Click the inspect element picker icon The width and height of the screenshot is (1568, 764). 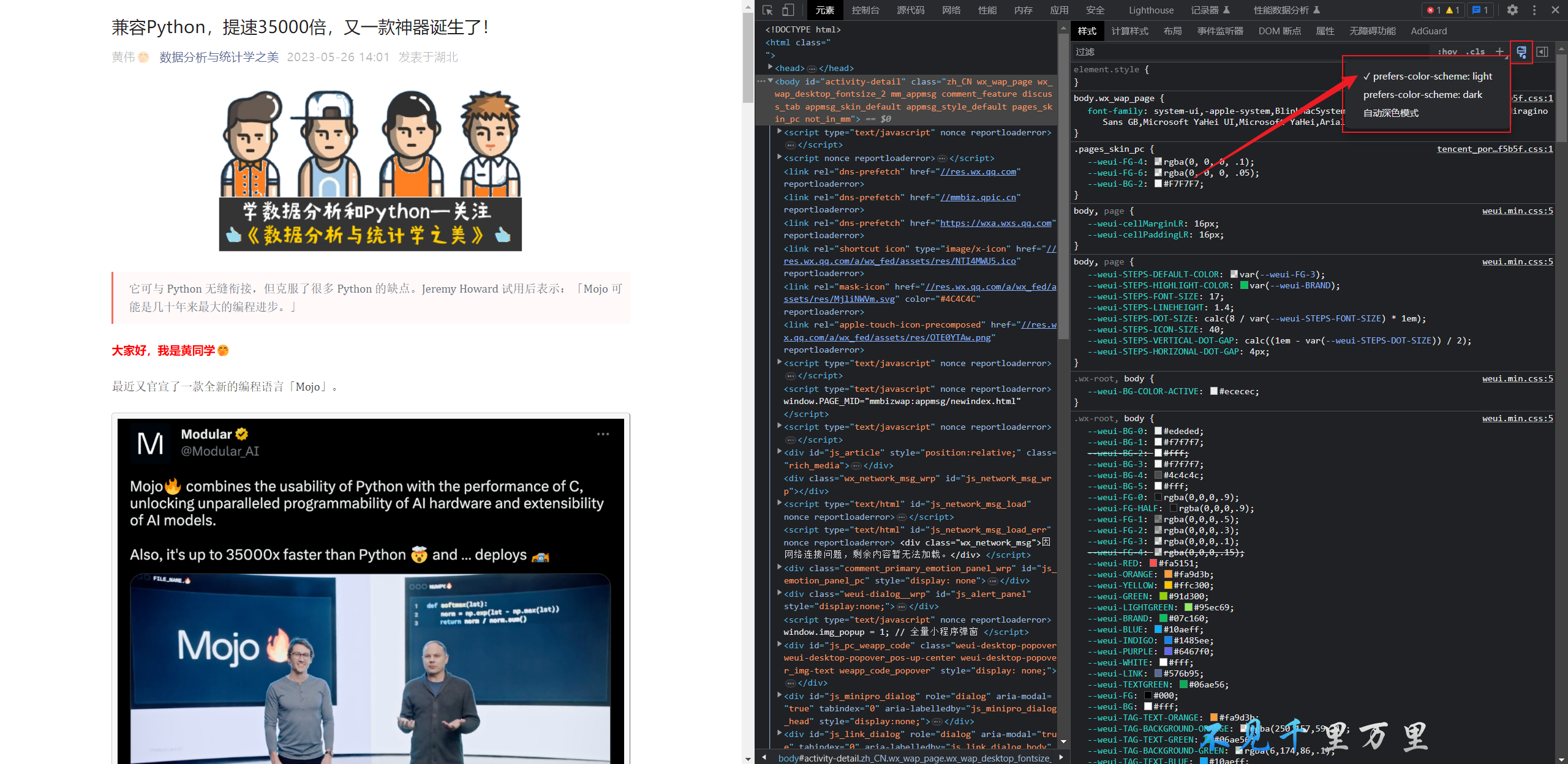coord(767,10)
